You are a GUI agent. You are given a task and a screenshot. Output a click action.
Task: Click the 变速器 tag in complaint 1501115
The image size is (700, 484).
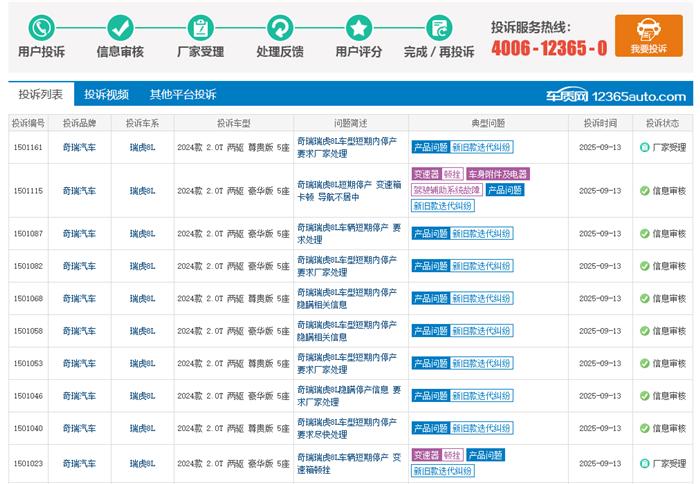coord(426,174)
